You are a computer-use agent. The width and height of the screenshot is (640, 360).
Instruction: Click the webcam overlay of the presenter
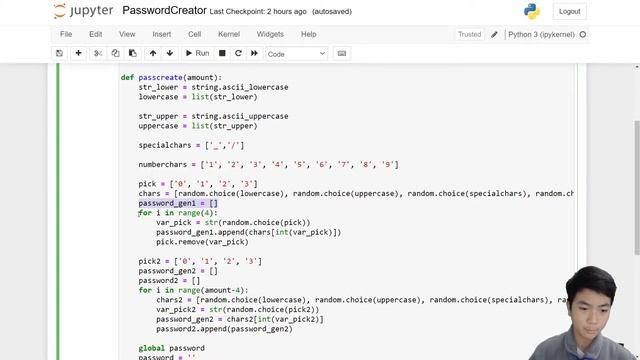click(584, 313)
